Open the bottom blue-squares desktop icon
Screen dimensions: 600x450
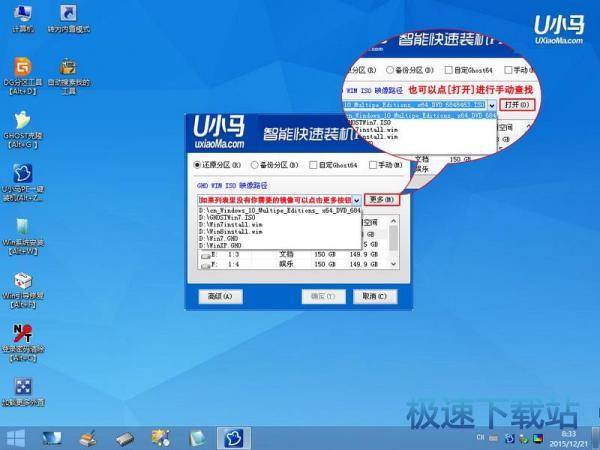click(23, 392)
